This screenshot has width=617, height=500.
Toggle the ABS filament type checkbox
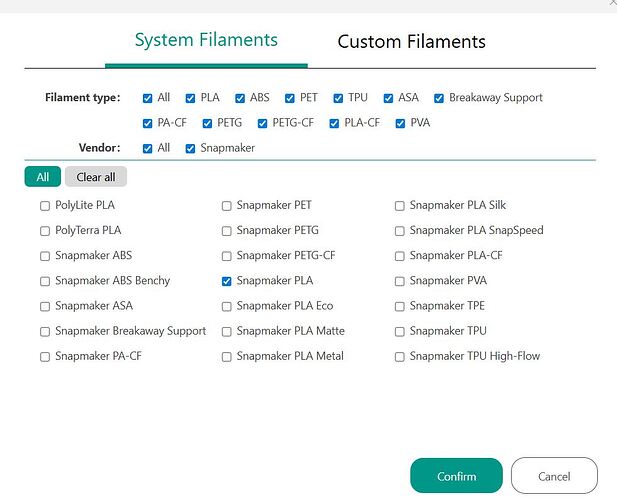click(x=240, y=98)
